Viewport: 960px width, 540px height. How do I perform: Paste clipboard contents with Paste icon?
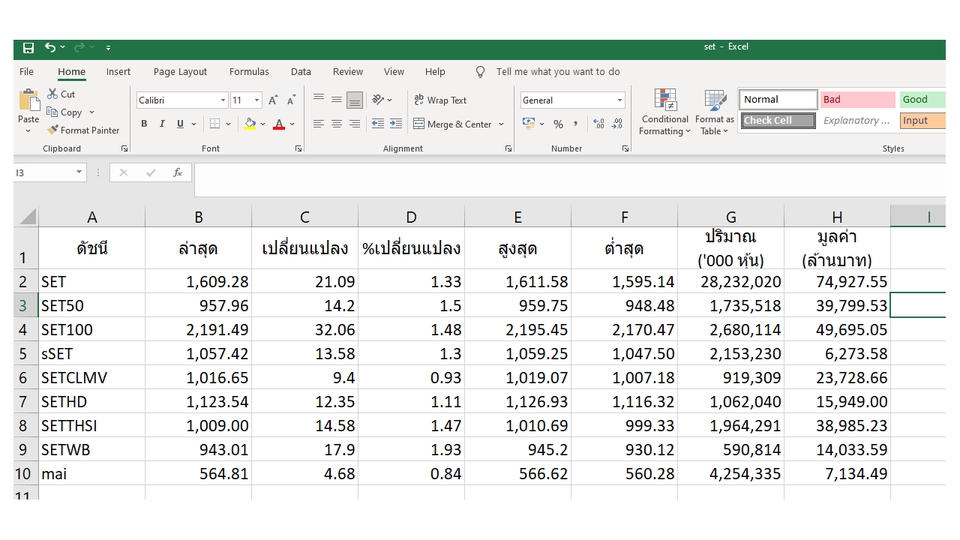coord(28,101)
